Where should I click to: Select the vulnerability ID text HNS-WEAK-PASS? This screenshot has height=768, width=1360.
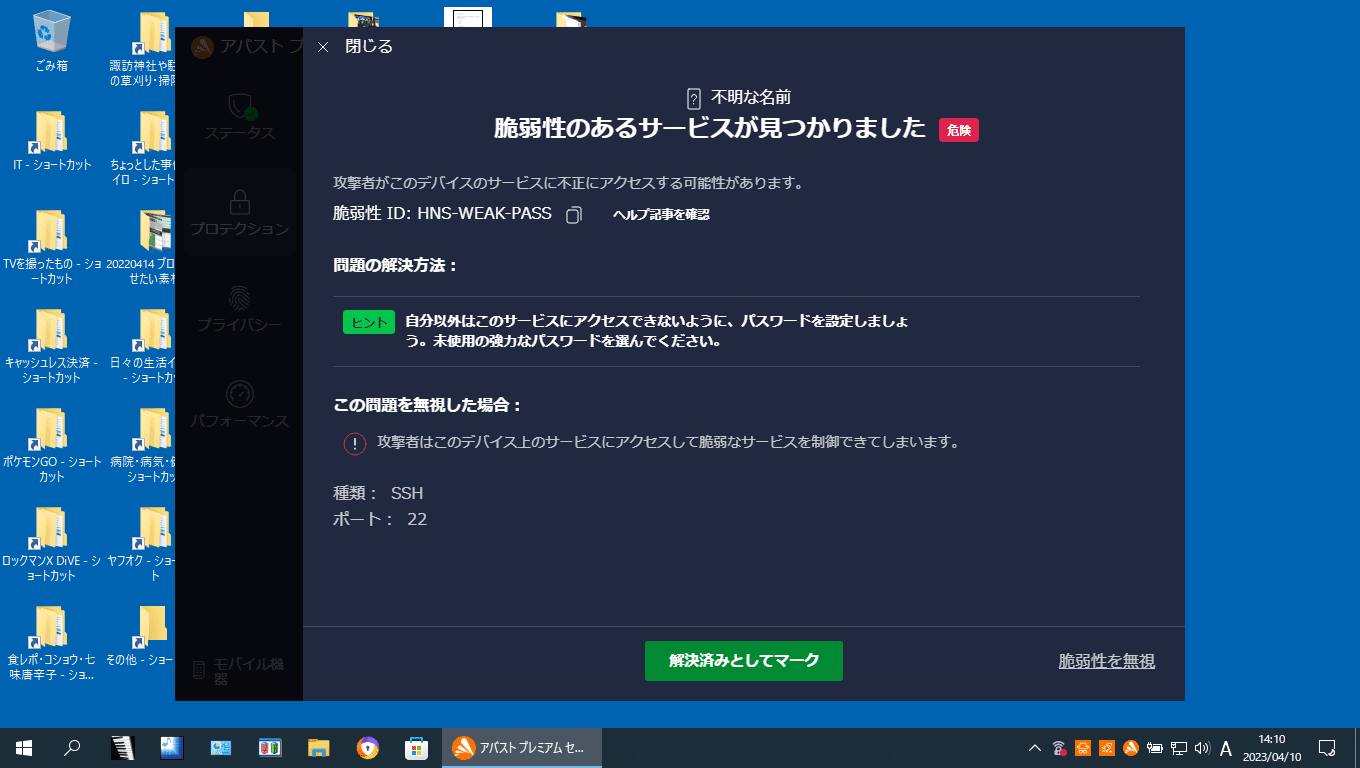point(484,213)
